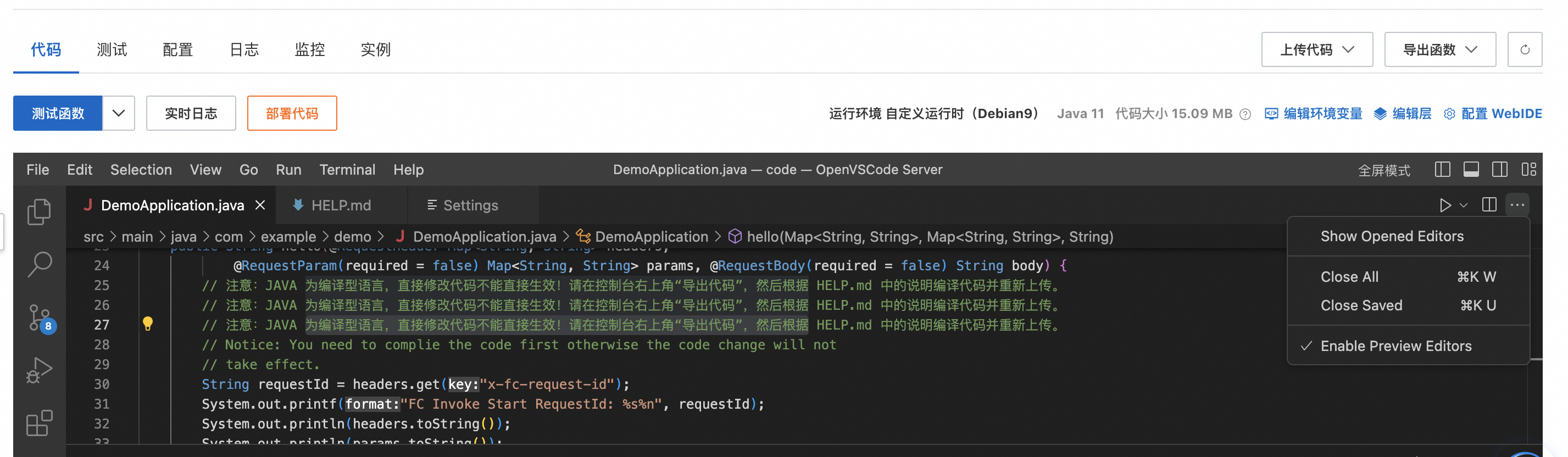Expand run options chevron beside play
Viewport: 1568px width, 457px height.
1463,205
